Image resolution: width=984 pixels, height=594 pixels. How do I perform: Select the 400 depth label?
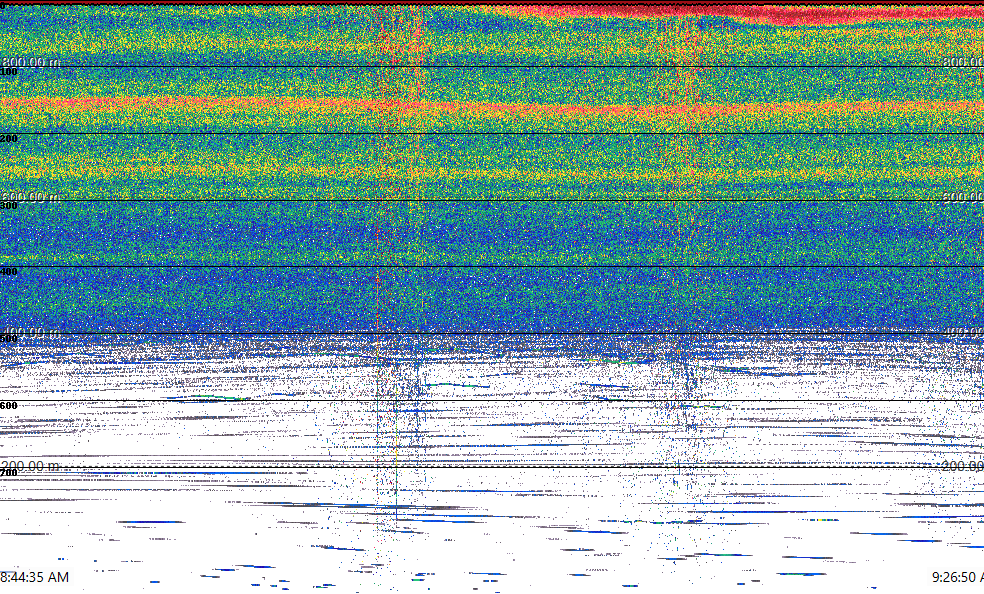click(9, 272)
